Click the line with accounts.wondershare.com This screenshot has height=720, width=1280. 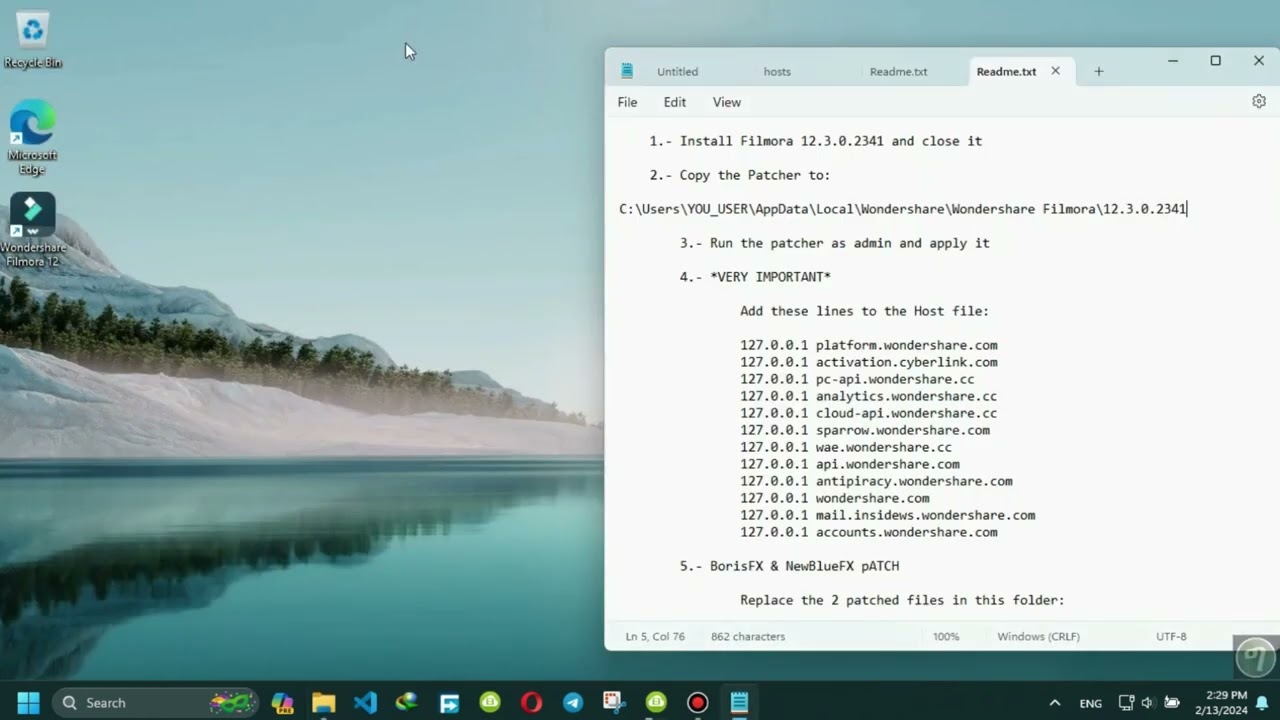(x=868, y=532)
